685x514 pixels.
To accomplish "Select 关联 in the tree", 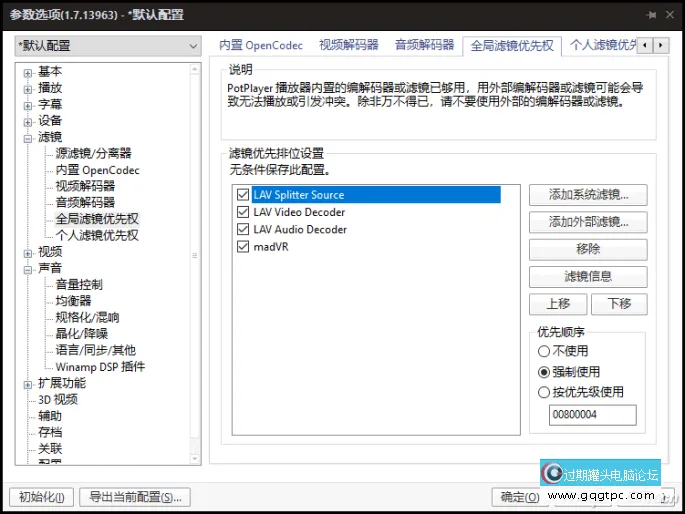I will click(50, 448).
